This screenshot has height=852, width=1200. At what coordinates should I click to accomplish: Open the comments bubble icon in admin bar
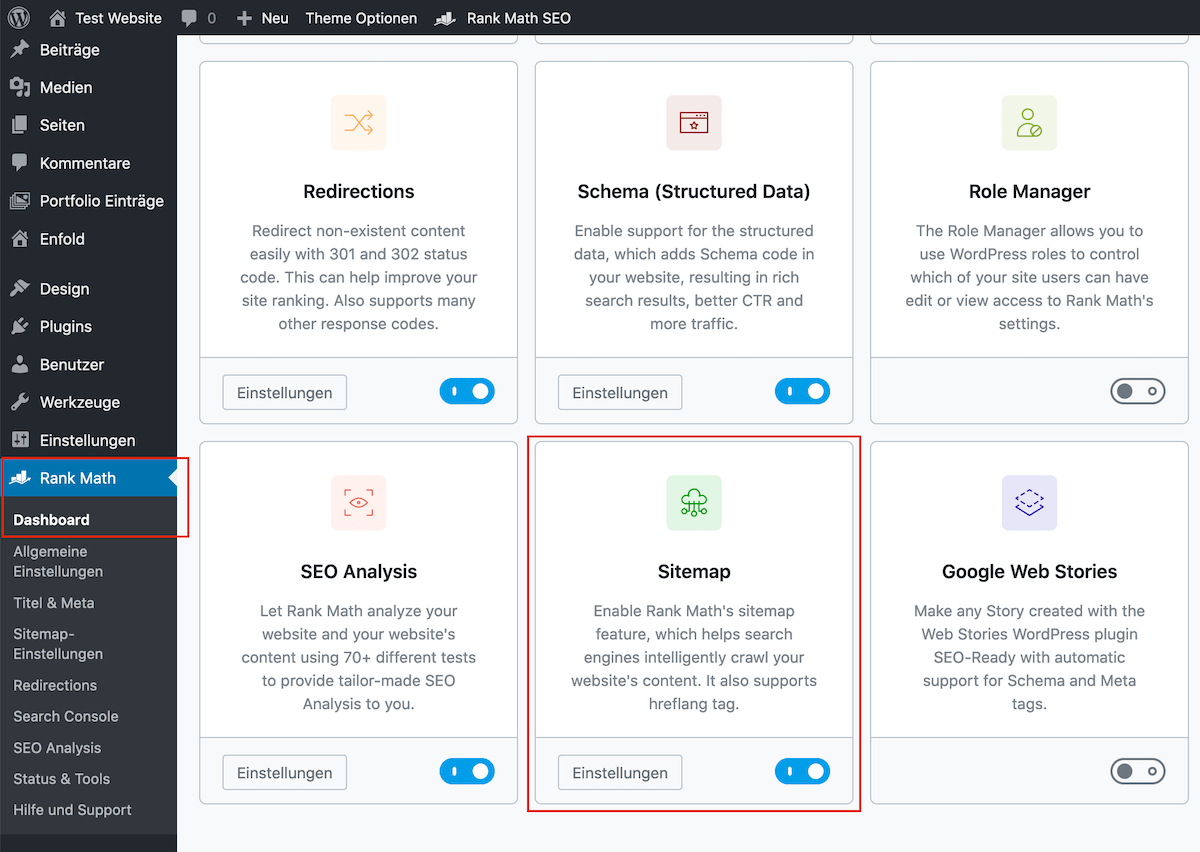coord(189,18)
